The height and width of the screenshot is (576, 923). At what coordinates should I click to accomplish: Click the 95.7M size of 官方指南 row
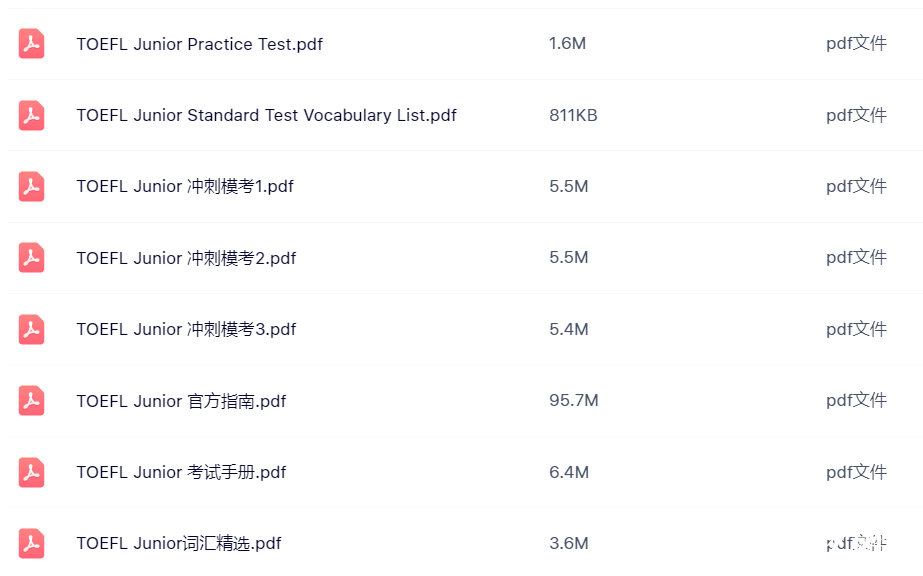pyautogui.click(x=574, y=401)
